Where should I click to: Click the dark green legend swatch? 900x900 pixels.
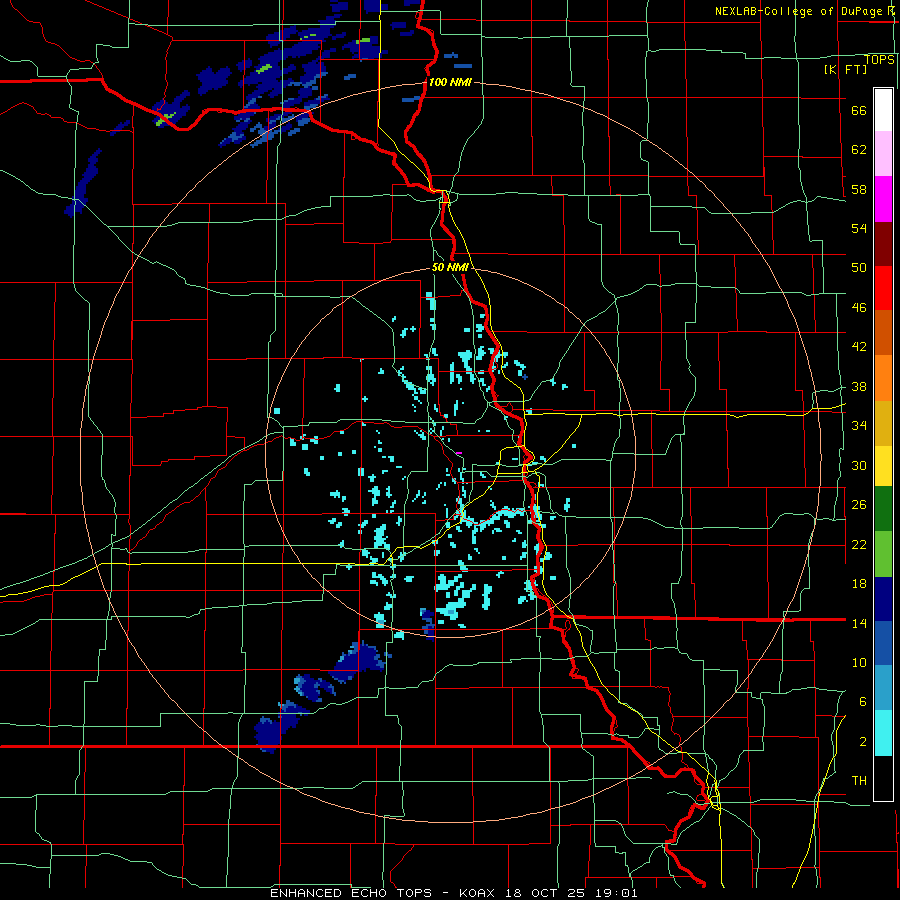[883, 509]
